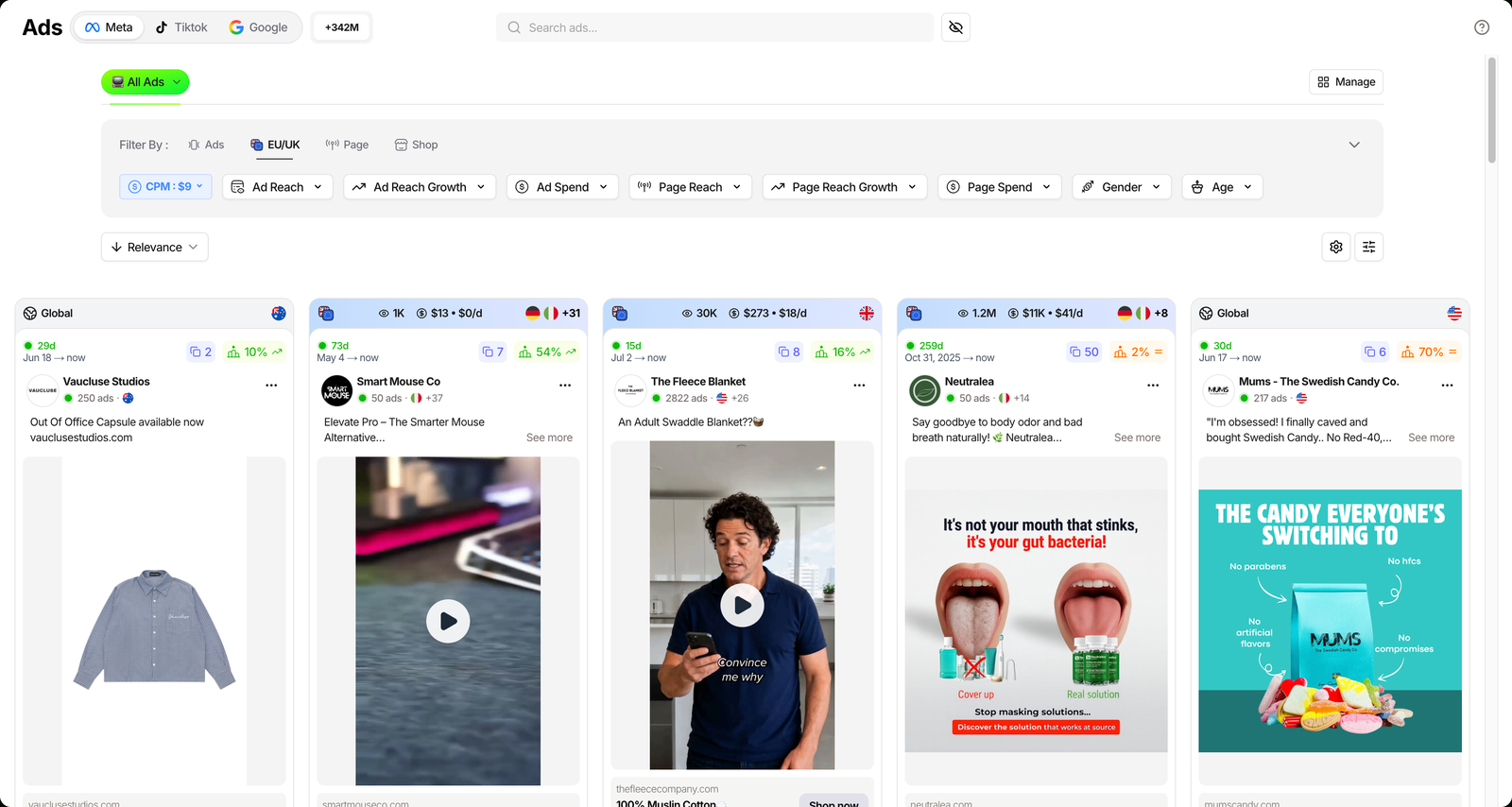Open the grid layout settings gear

[1336, 247]
